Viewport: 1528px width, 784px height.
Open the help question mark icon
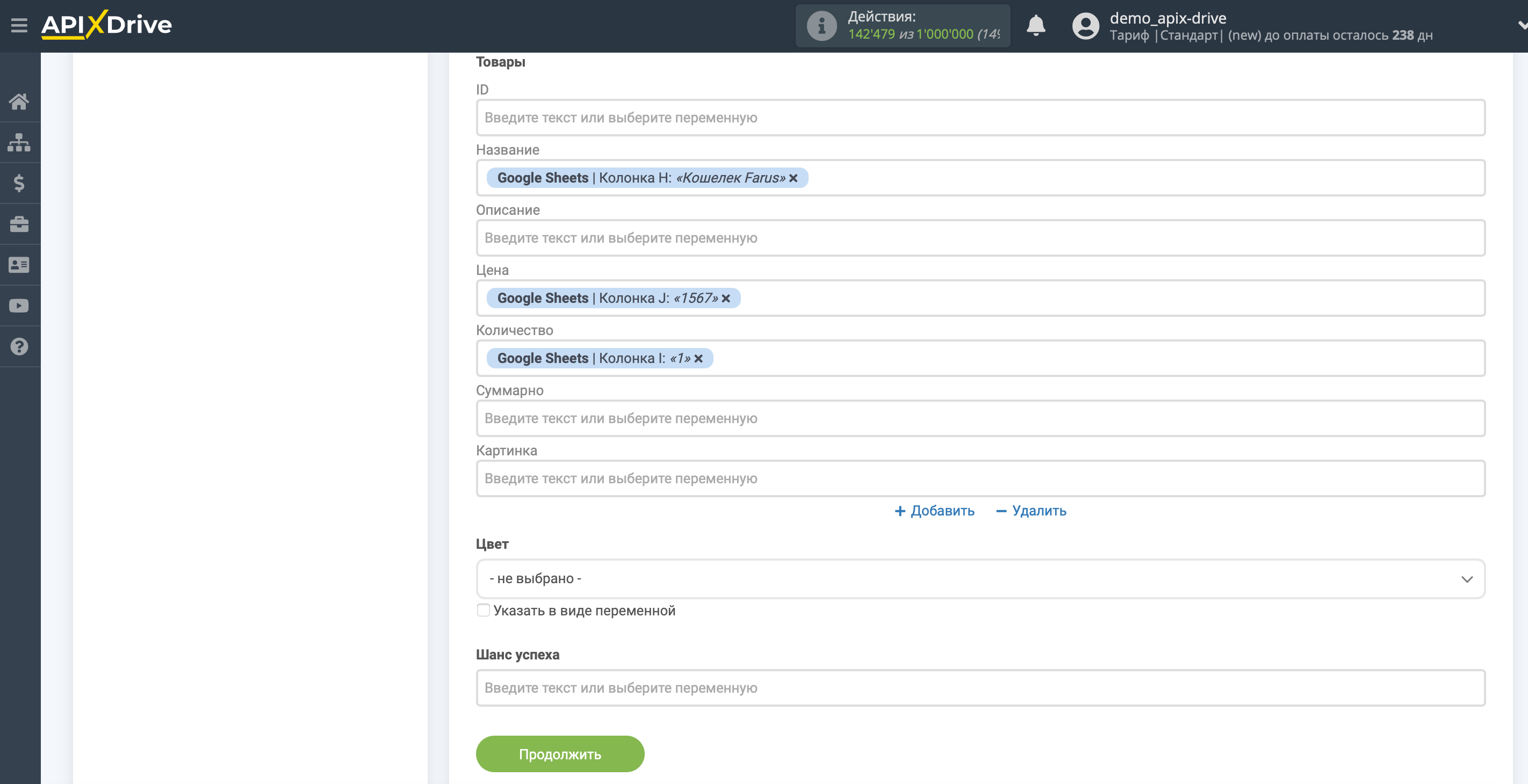click(19, 347)
